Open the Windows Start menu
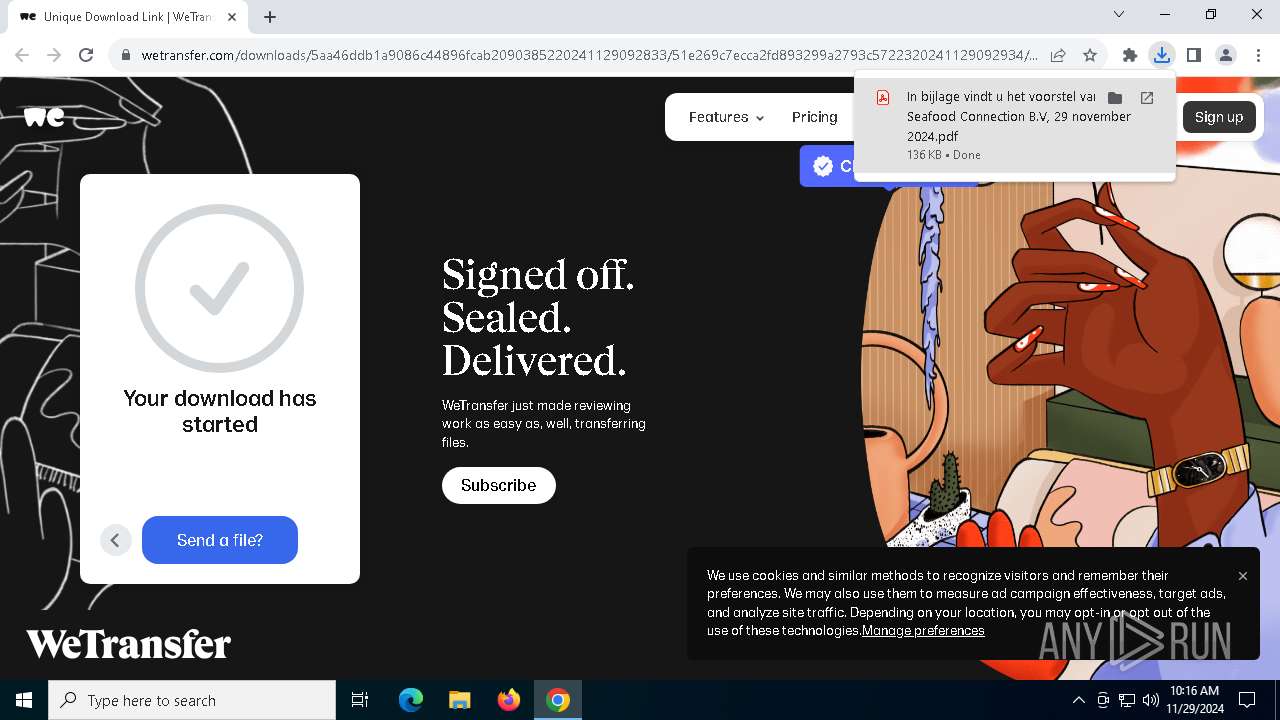This screenshot has width=1280, height=720. click(x=24, y=700)
